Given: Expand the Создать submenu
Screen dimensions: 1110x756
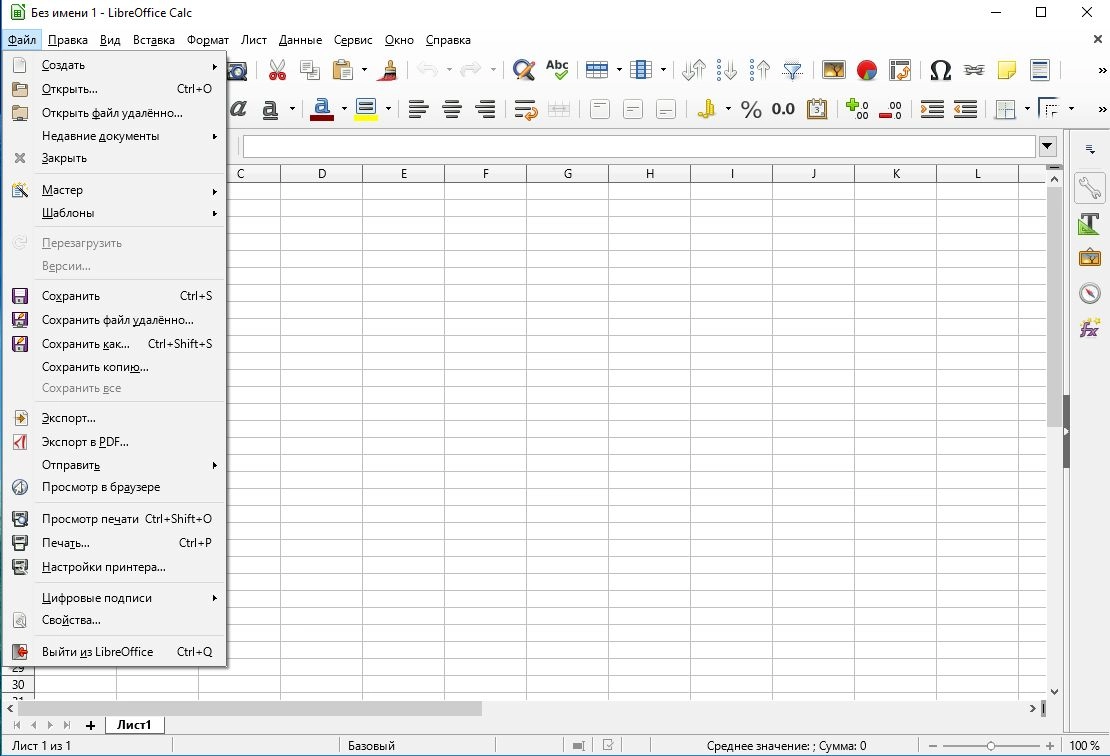Looking at the screenshot, I should 115,65.
